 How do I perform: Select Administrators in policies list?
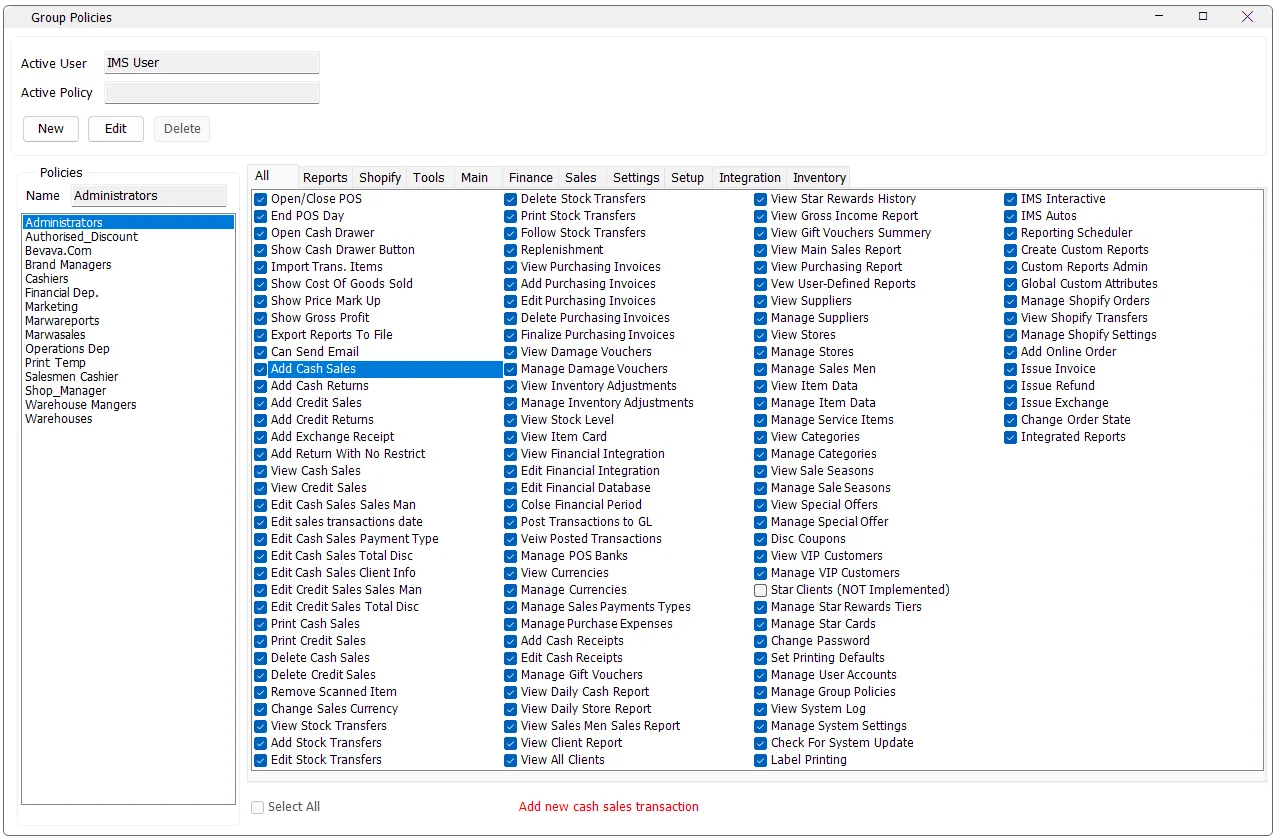pos(129,223)
